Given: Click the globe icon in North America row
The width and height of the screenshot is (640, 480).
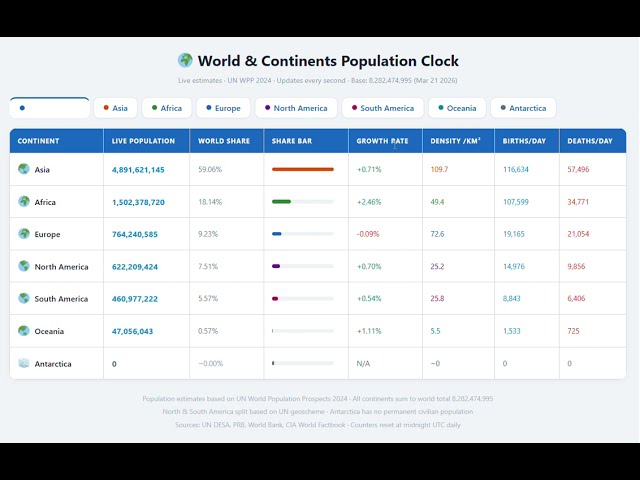Looking at the screenshot, I should click(24, 266).
